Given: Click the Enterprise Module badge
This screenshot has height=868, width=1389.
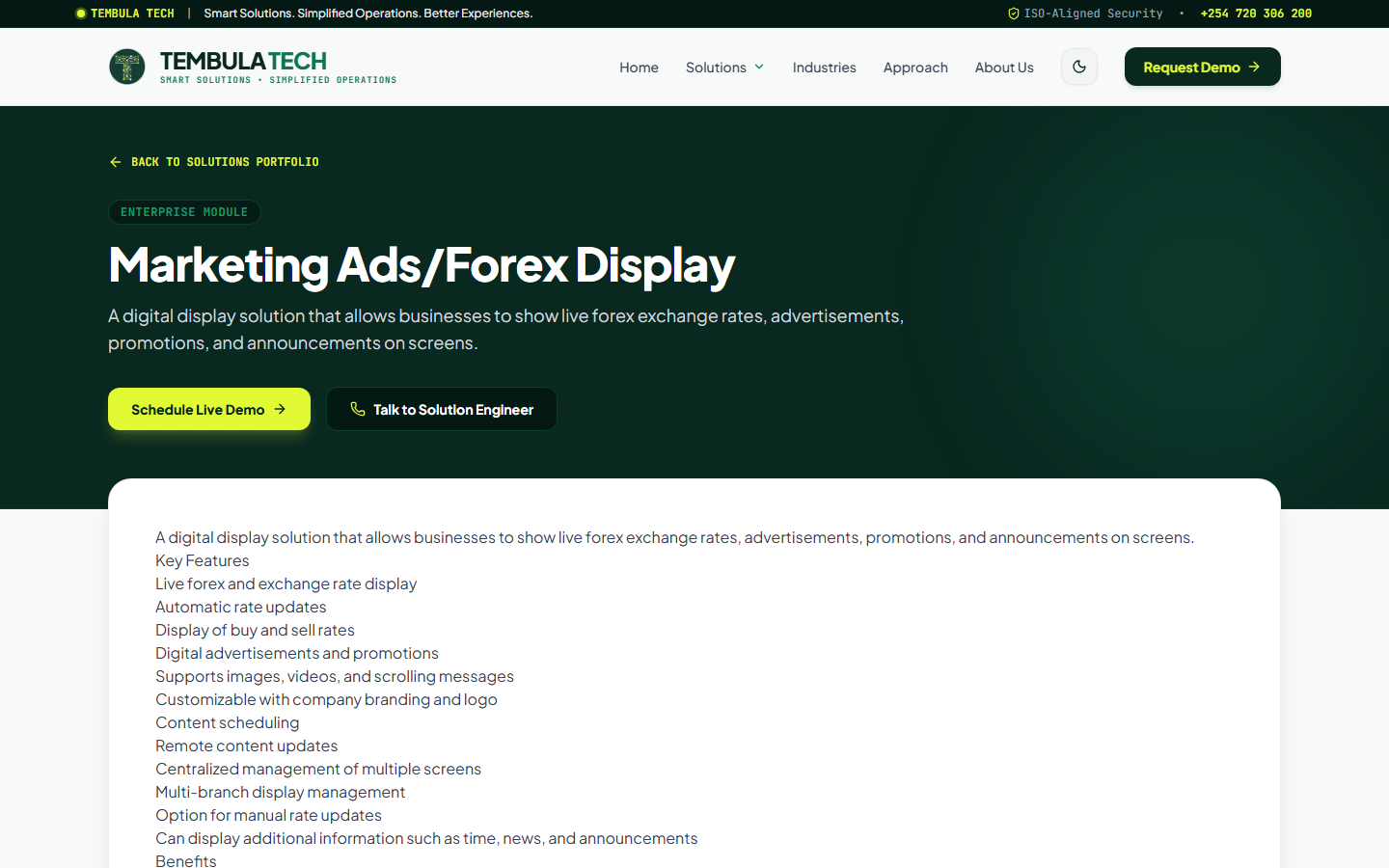Looking at the screenshot, I should coord(184,212).
